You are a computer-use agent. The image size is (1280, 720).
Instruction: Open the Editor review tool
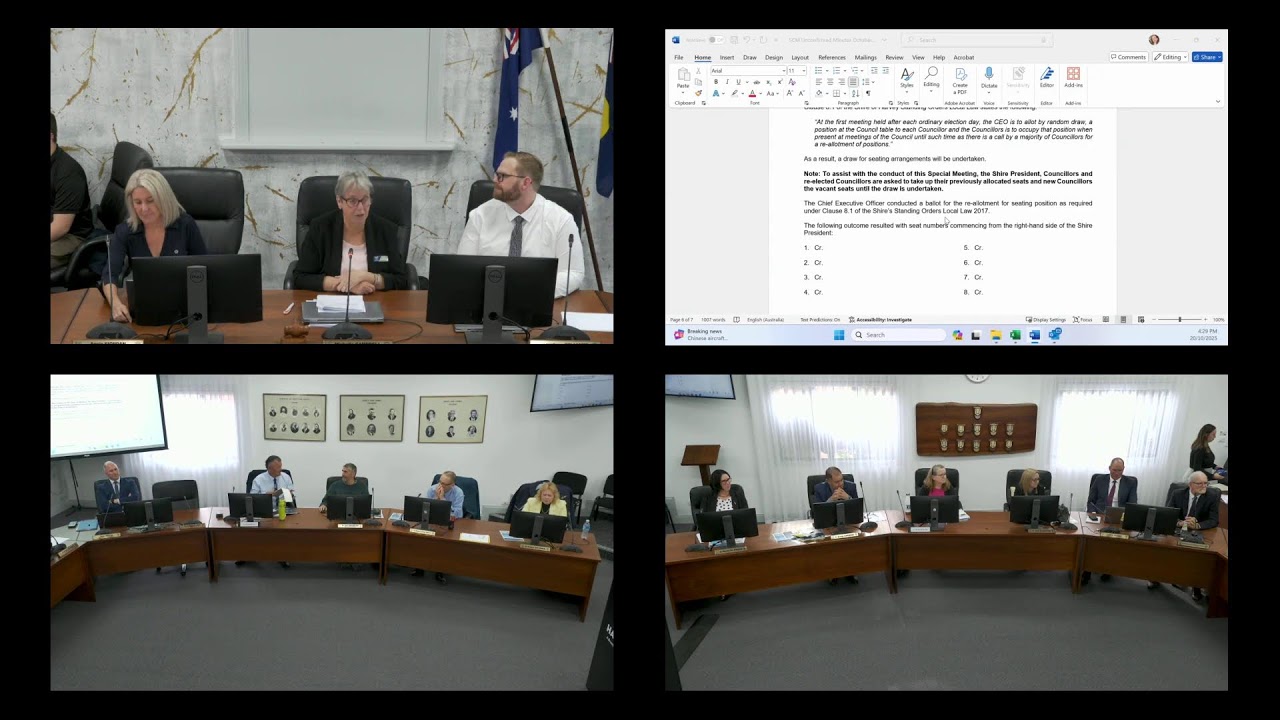point(1047,74)
